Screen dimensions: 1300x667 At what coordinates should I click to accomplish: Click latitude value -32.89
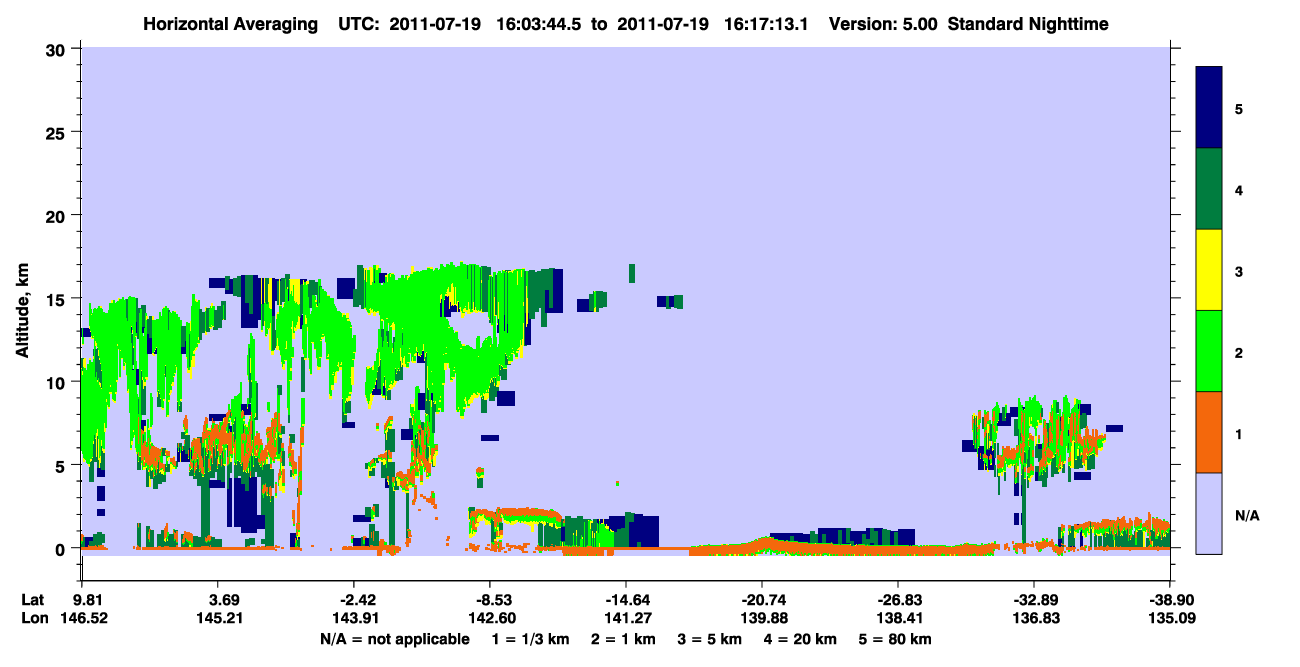pos(1033,600)
